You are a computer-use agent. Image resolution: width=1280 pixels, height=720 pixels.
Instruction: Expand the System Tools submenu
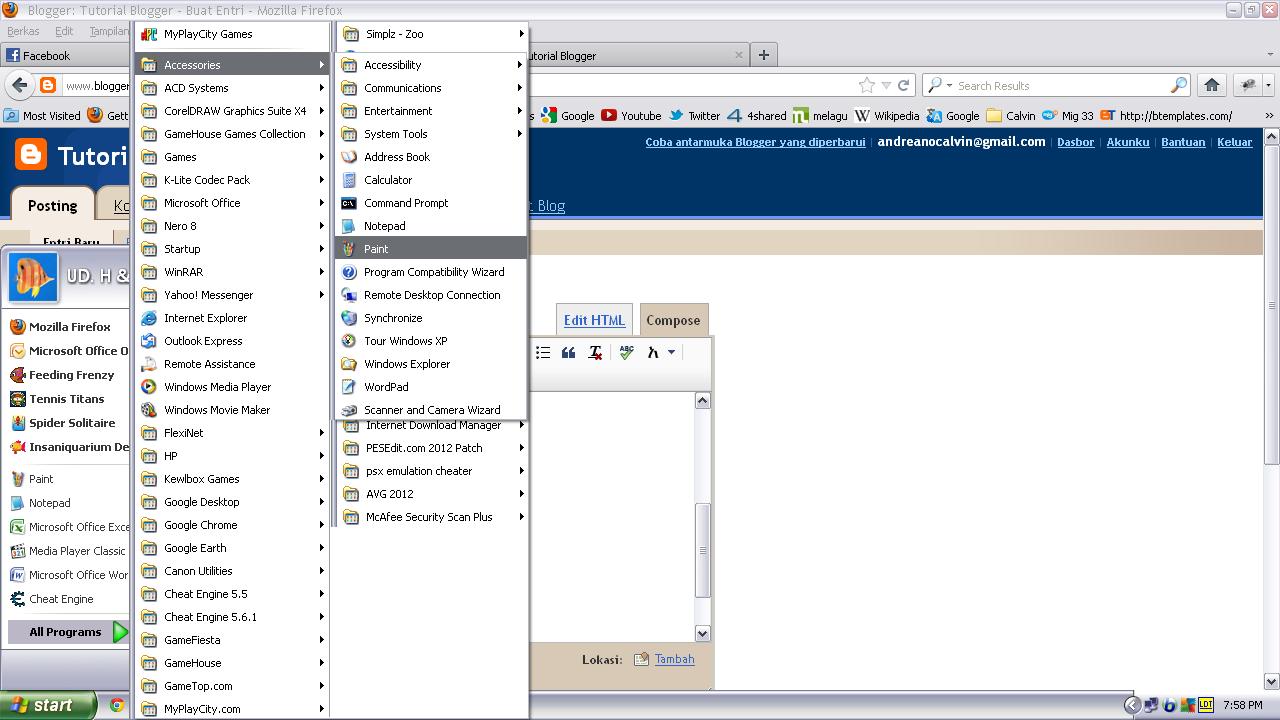click(431, 134)
